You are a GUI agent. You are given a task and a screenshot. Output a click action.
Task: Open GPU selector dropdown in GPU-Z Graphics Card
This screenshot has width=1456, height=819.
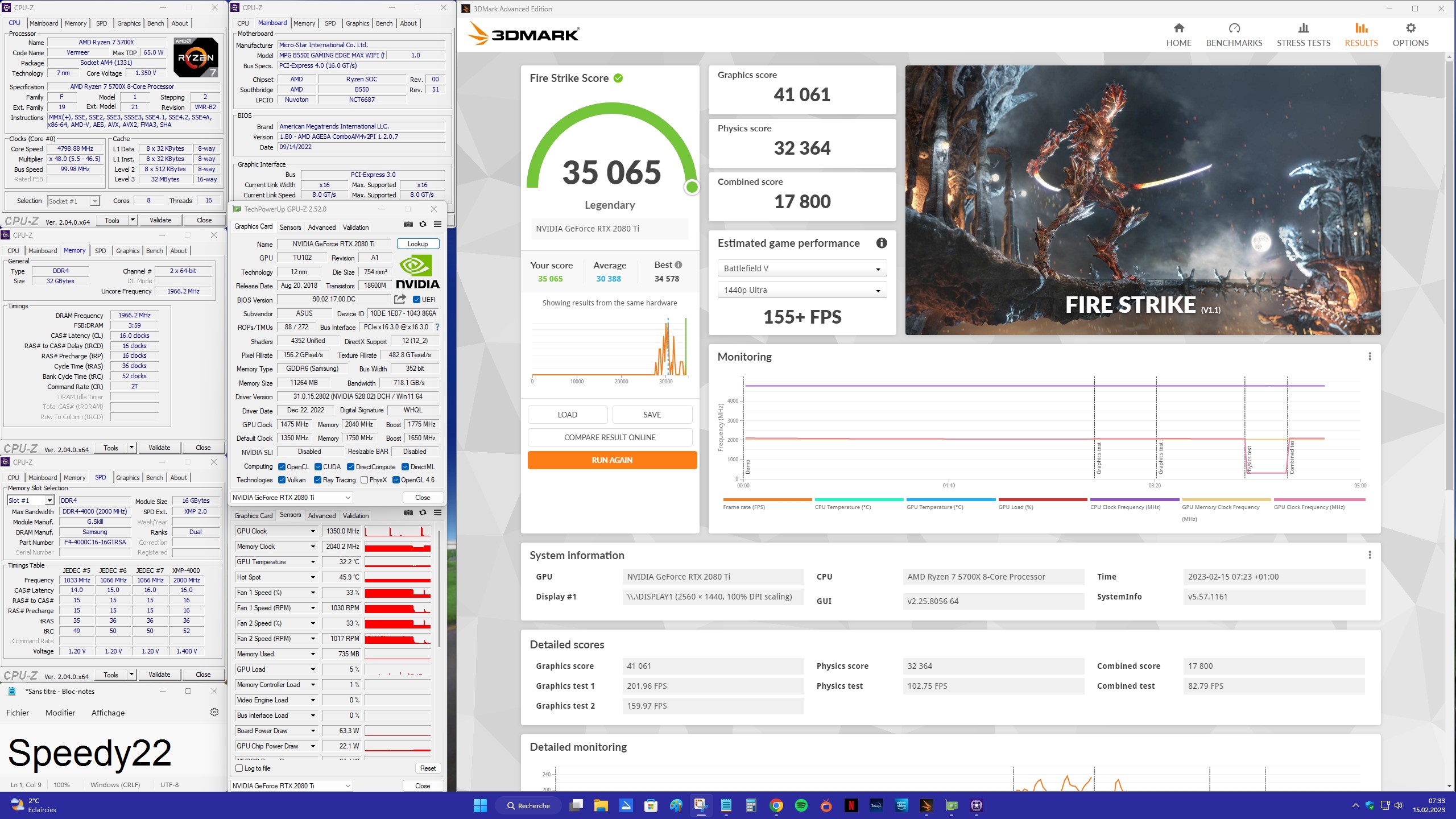click(291, 497)
